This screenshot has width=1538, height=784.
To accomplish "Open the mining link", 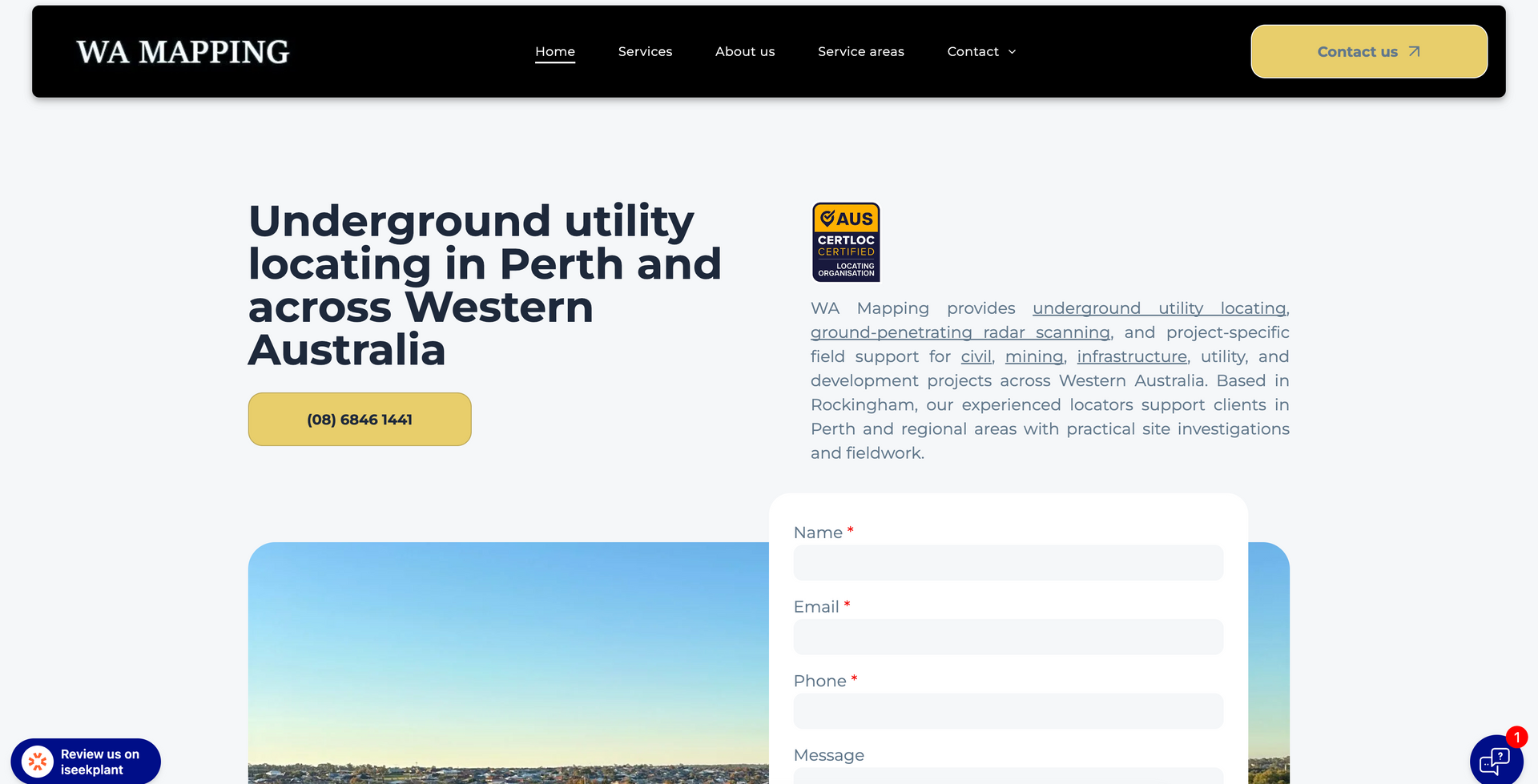I will tap(1034, 356).
